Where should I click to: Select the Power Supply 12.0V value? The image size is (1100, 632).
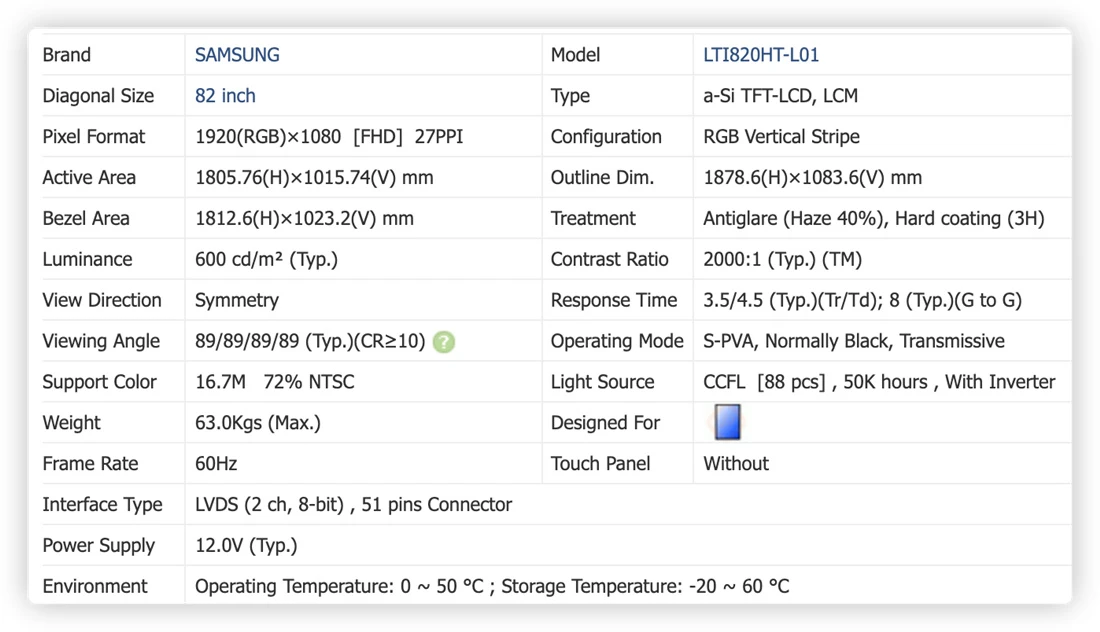246,546
